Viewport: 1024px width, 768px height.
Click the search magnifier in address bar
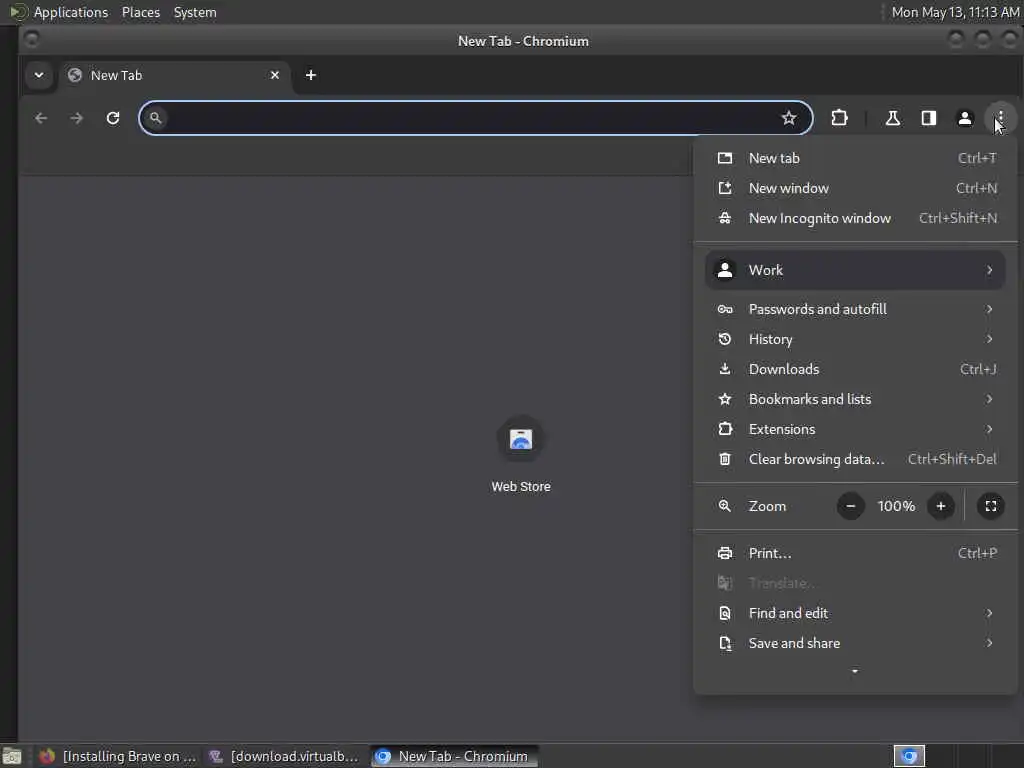[x=155, y=118]
